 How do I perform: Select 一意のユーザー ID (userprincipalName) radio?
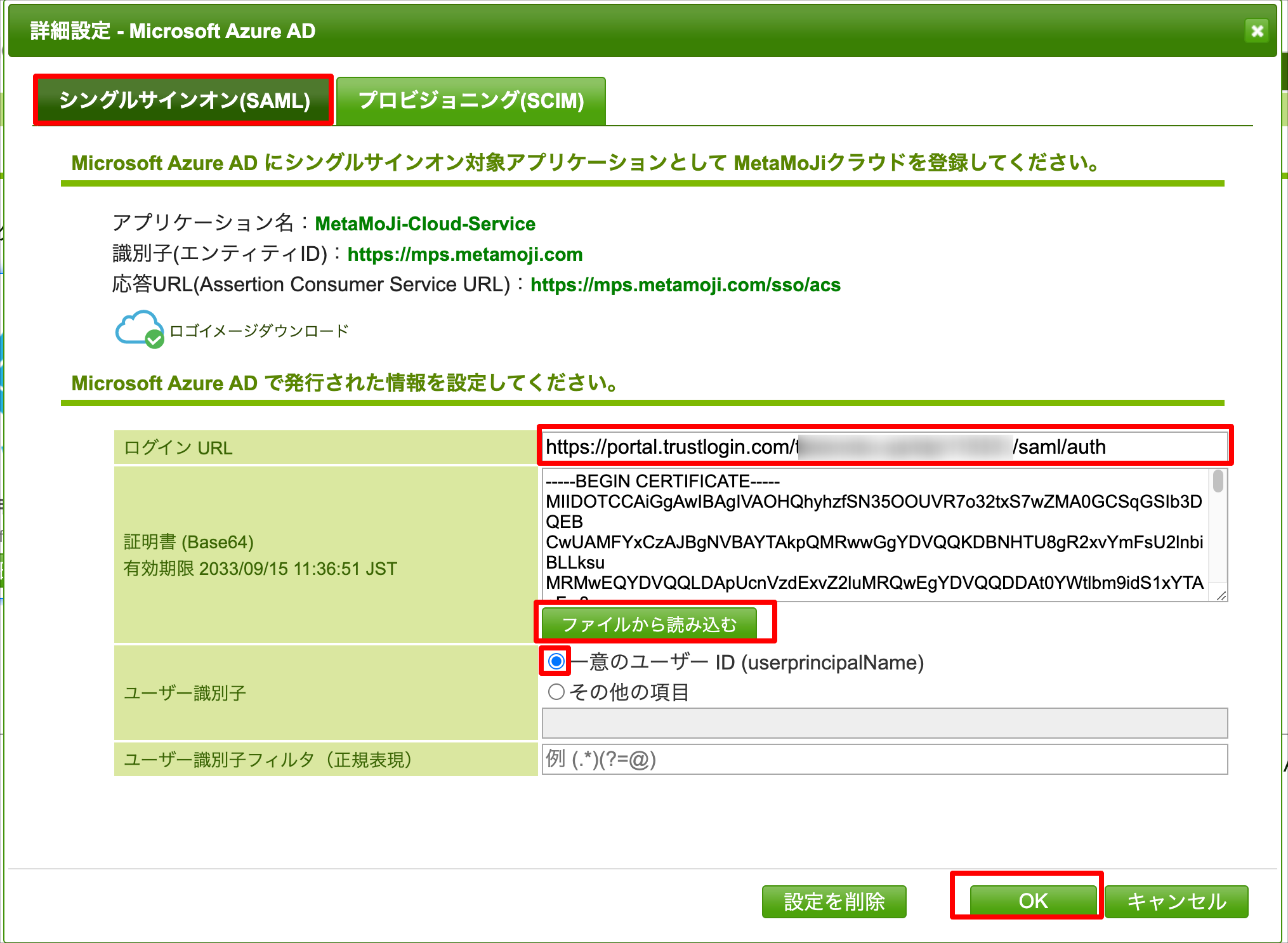pos(556,661)
